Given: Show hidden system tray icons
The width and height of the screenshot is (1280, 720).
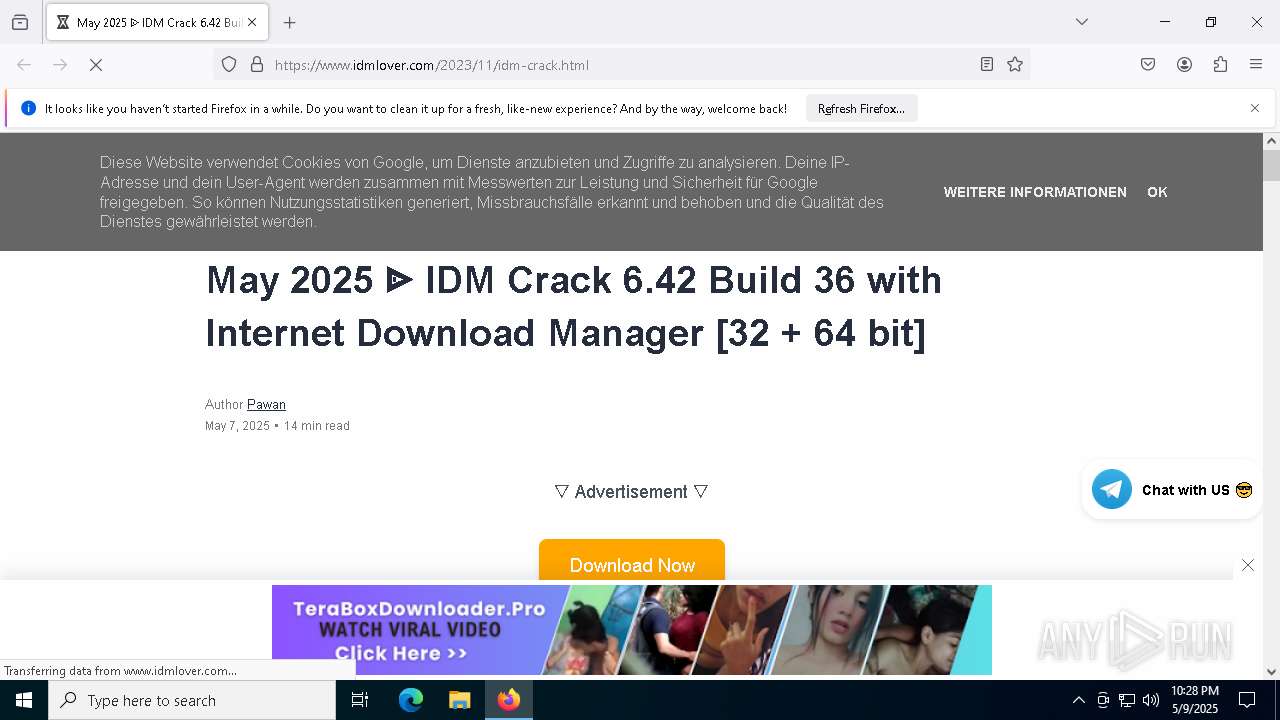Looking at the screenshot, I should (1078, 700).
